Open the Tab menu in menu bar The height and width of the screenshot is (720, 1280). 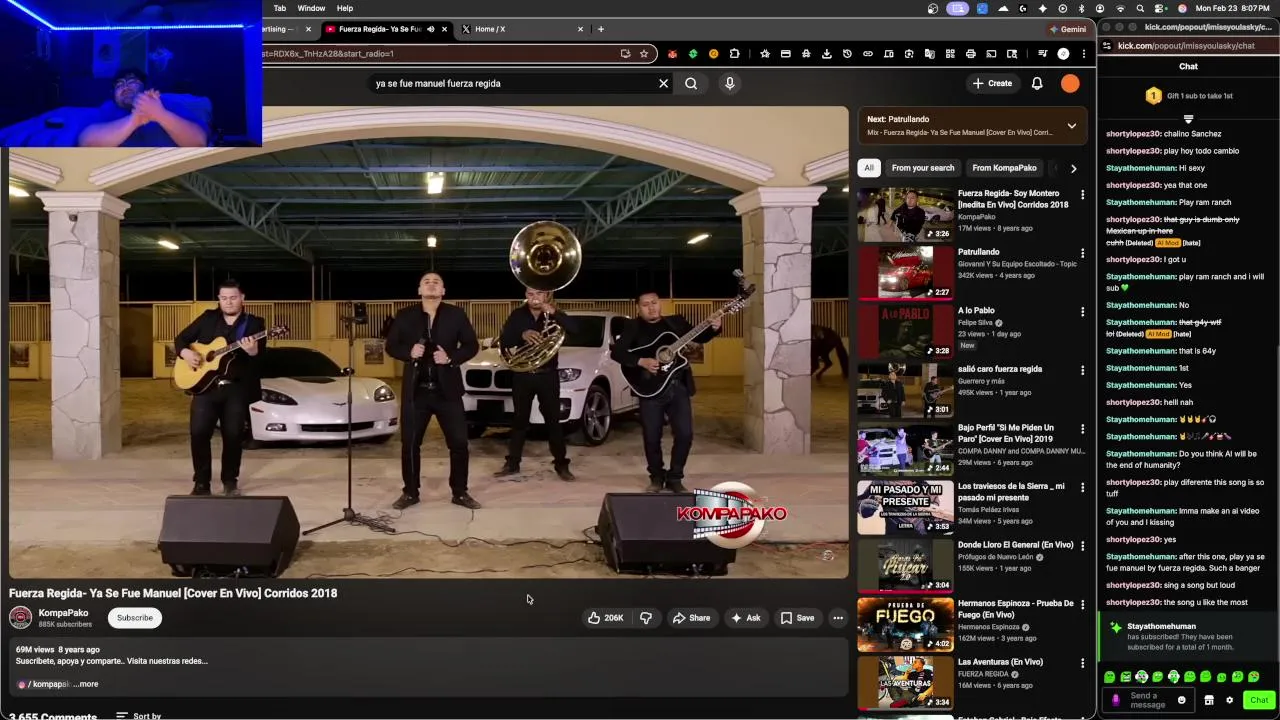[x=280, y=8]
